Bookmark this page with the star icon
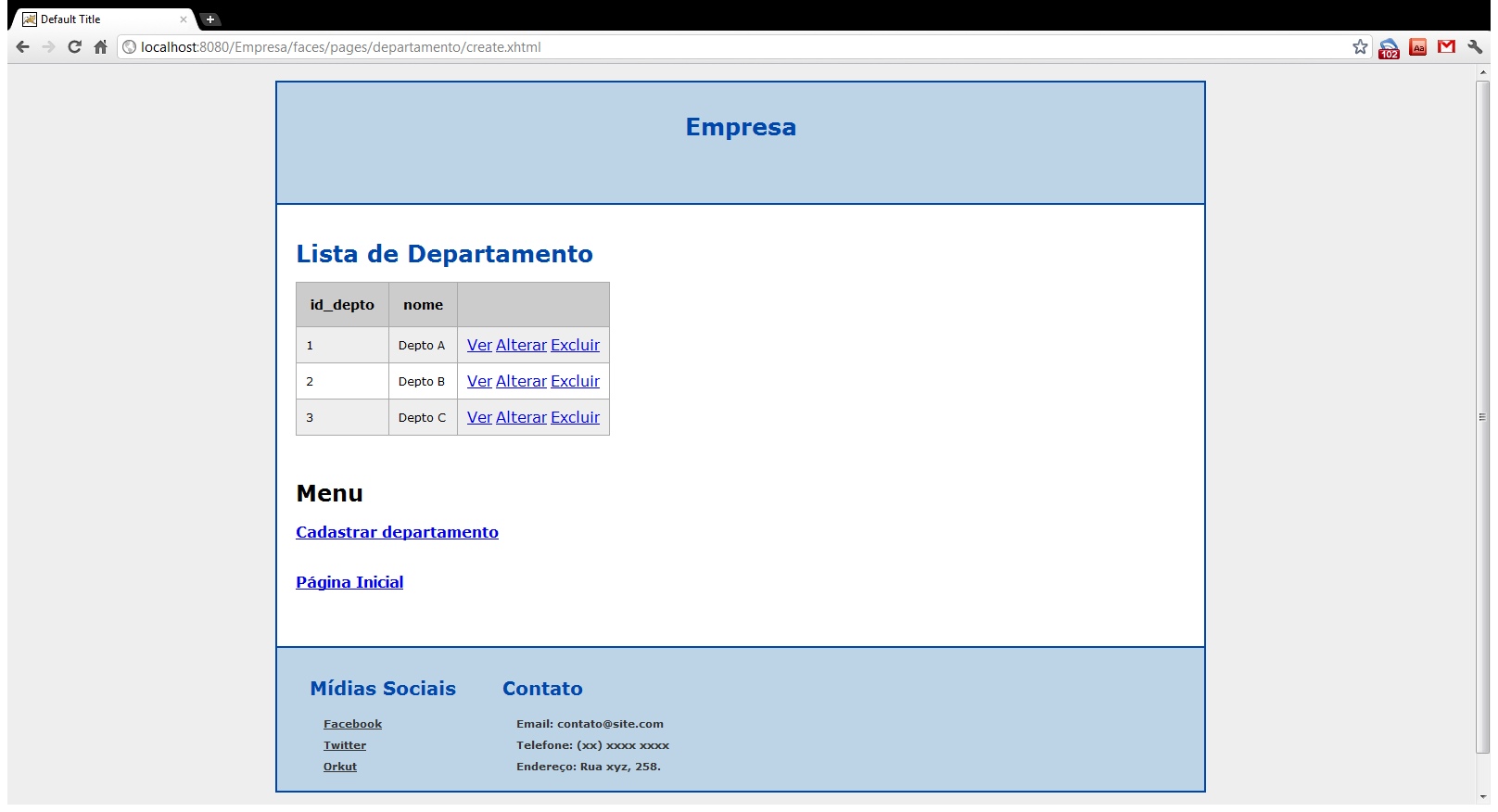Image resolution: width=1498 pixels, height=812 pixels. 1360,47
